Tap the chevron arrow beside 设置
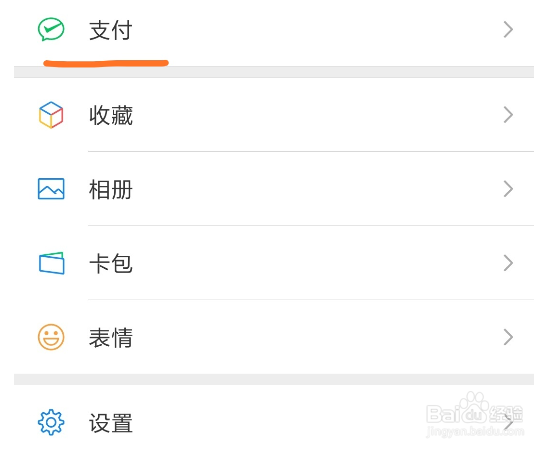Image resolution: width=557 pixels, height=451 pixels. pyautogui.click(x=508, y=422)
